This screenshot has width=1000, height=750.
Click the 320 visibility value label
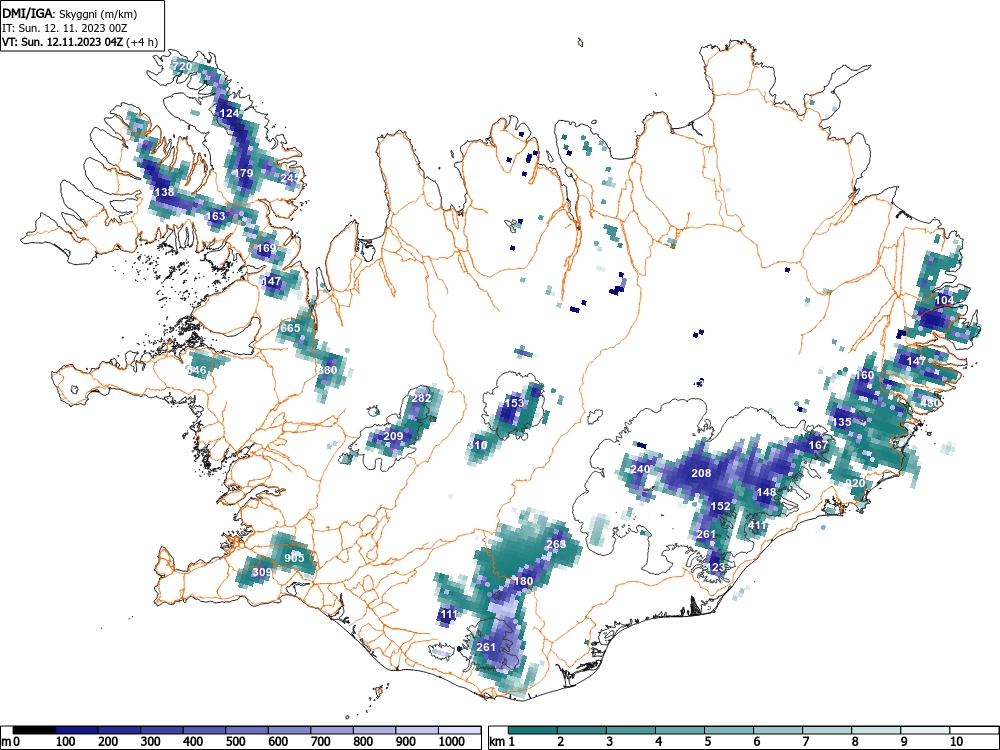[x=855, y=483]
